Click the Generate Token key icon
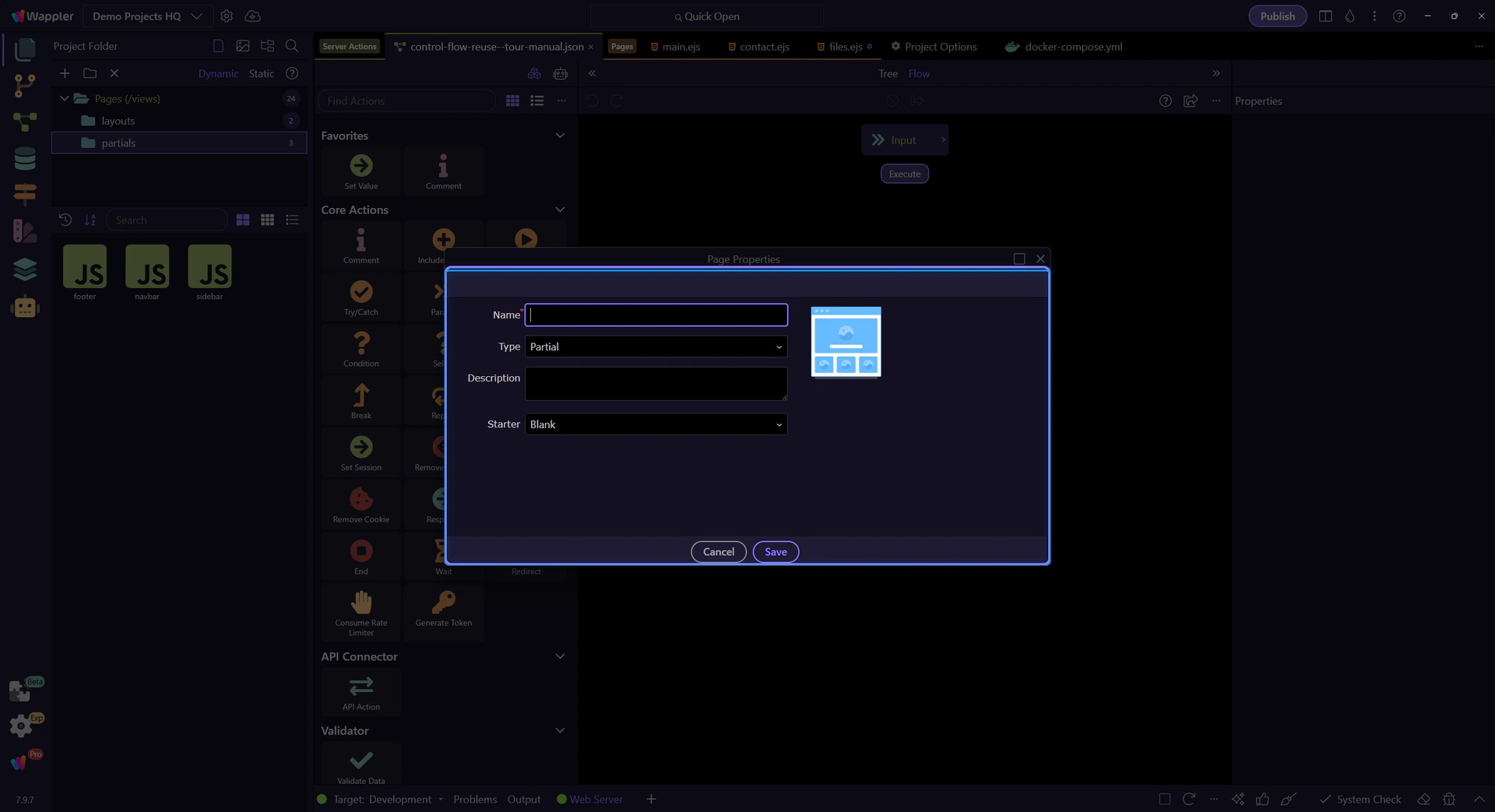Screen dimensions: 1495x812 pos(444,601)
